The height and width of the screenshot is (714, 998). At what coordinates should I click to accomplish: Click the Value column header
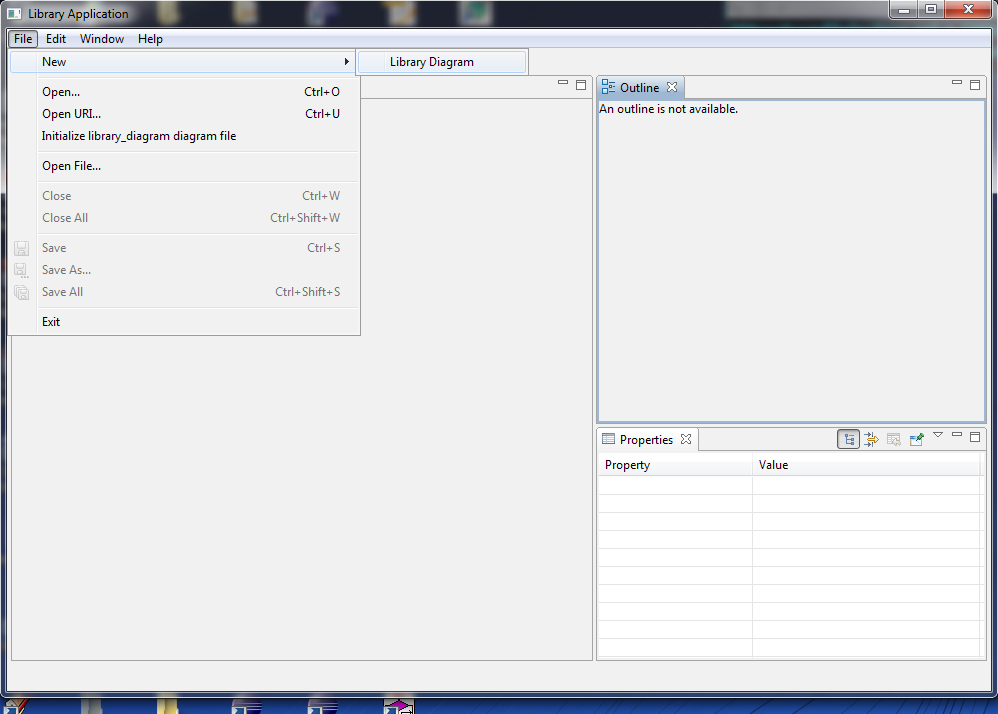tap(866, 465)
